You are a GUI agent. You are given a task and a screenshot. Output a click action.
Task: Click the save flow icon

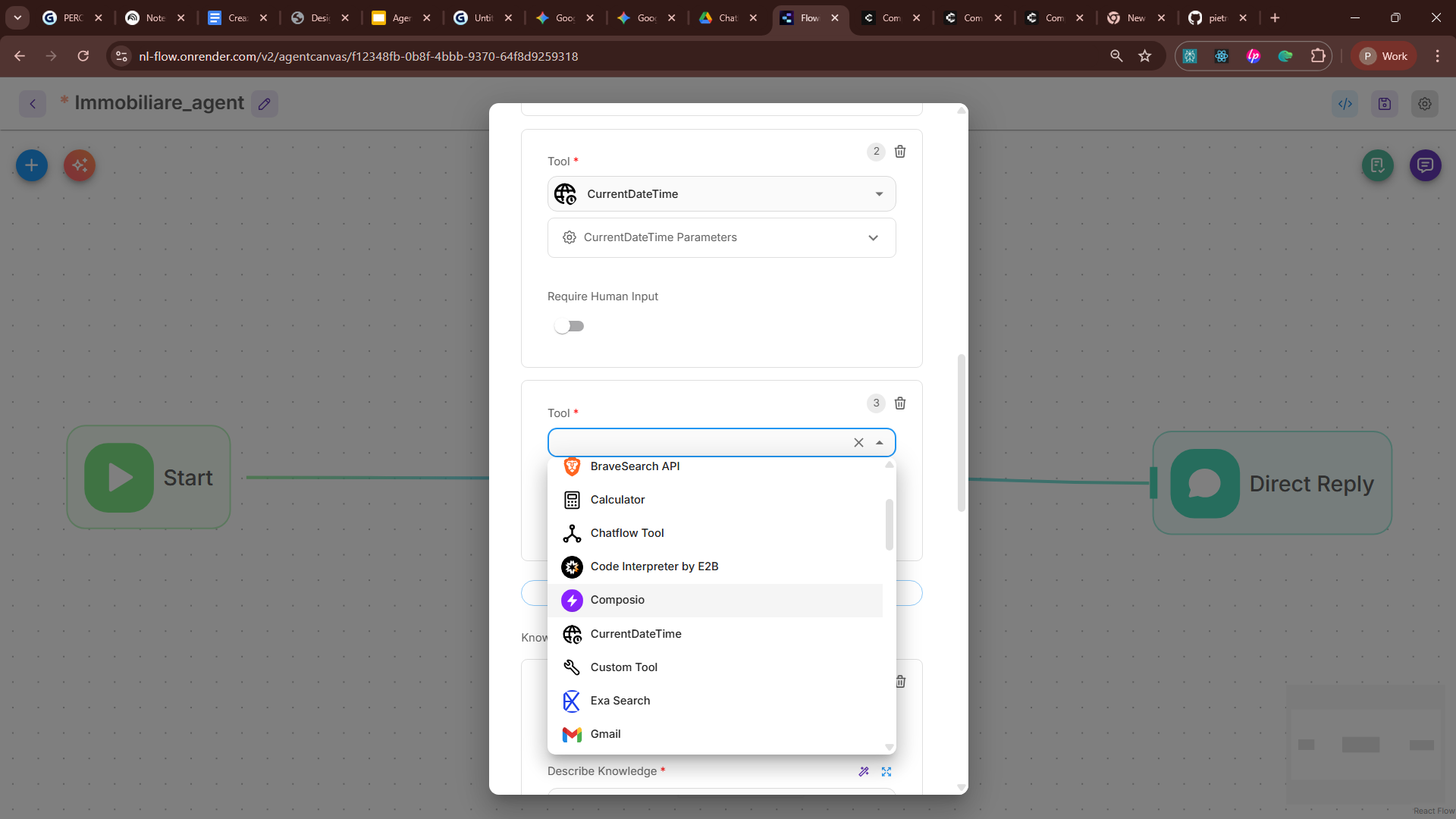1385,104
